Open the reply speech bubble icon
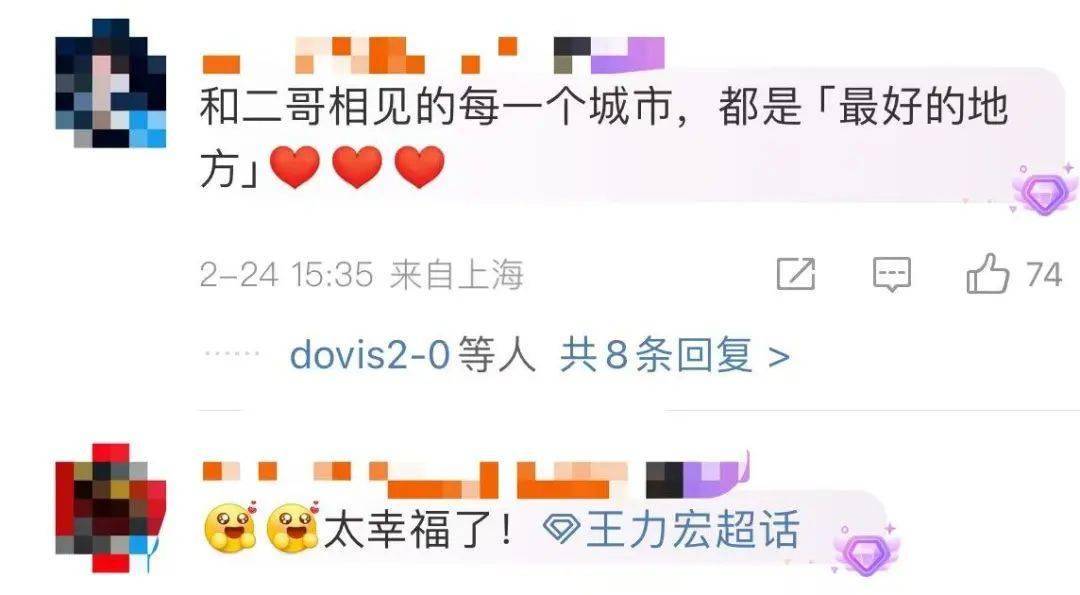The height and width of the screenshot is (595, 1080). 892,274
